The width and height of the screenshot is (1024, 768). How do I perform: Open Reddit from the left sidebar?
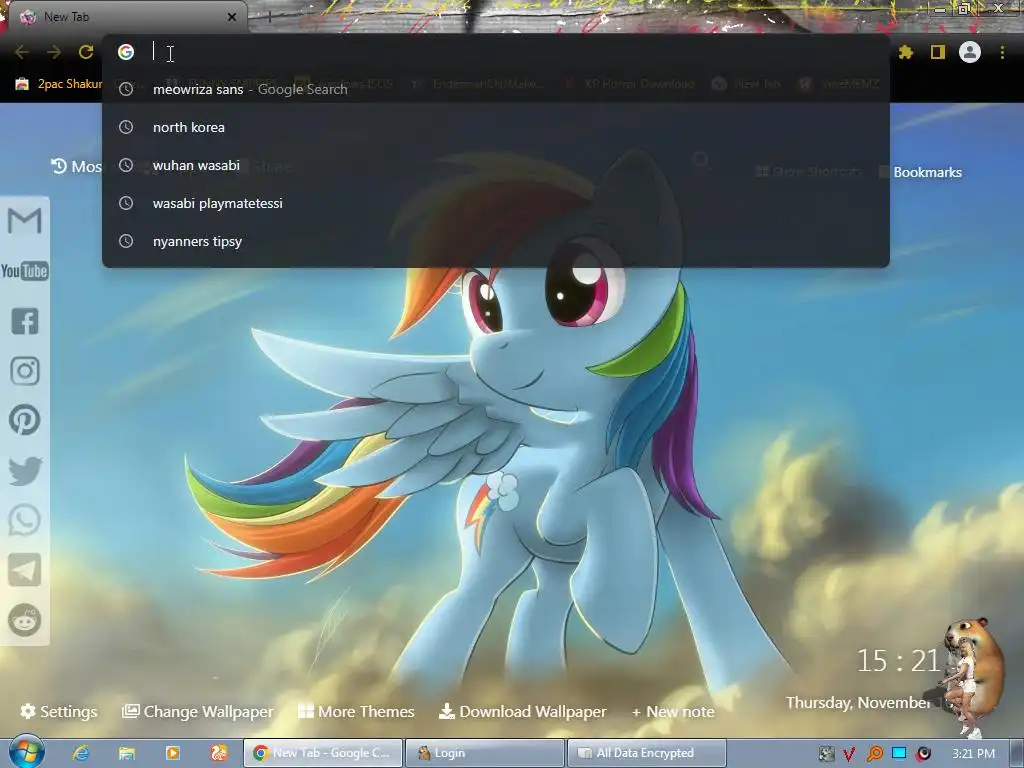25,620
